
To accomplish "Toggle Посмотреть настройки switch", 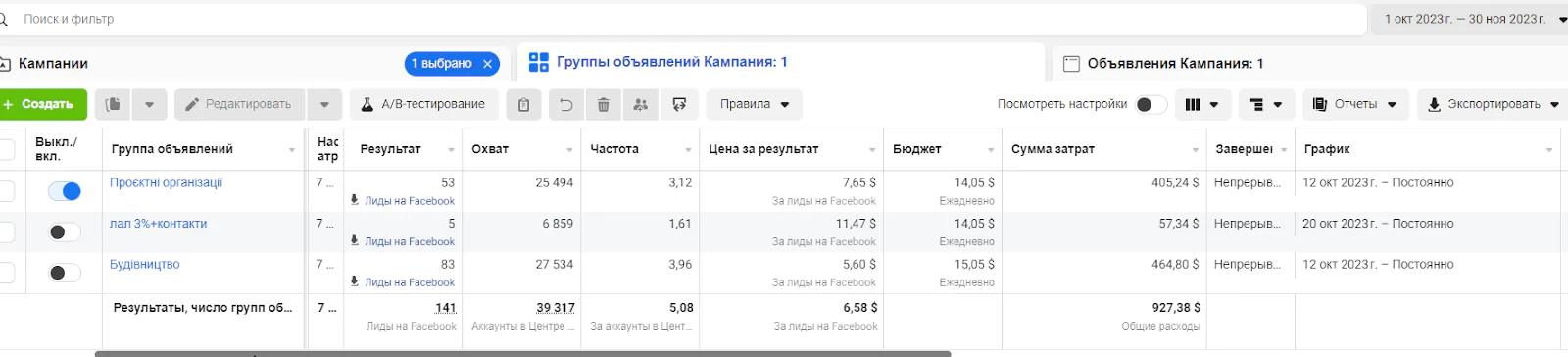I will 1151,104.
